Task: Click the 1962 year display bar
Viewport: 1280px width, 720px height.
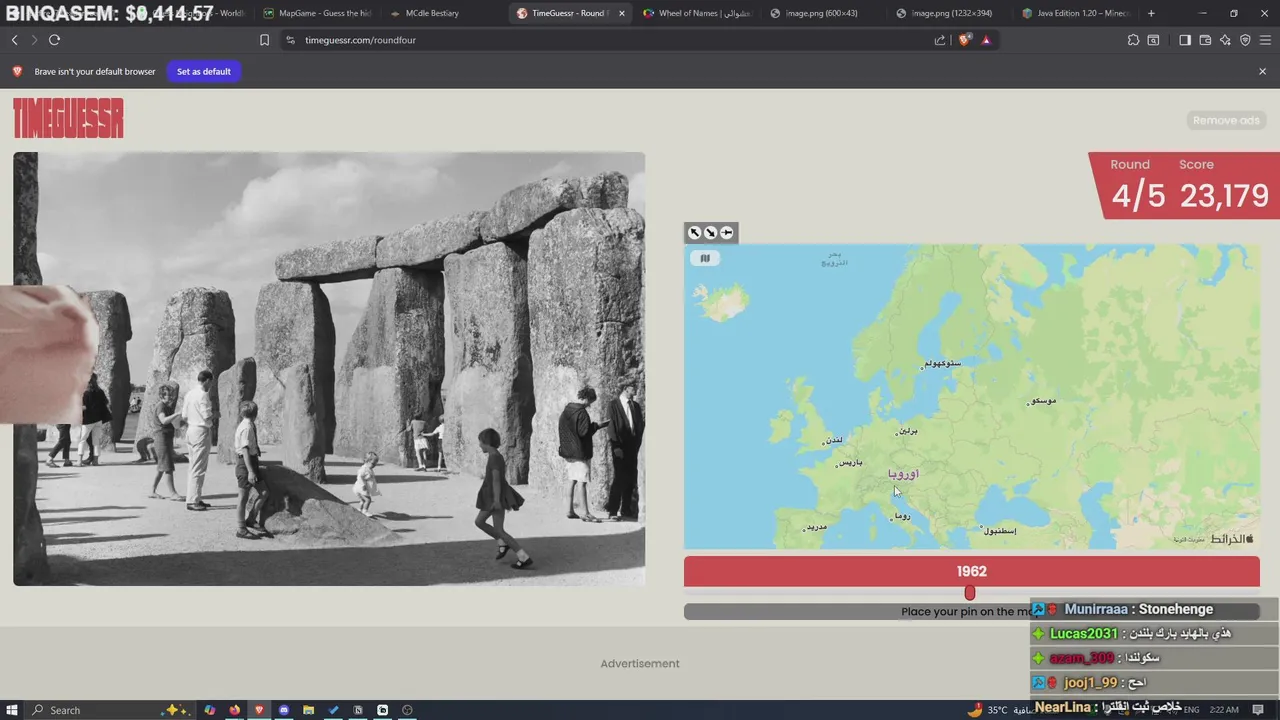Action: click(971, 571)
